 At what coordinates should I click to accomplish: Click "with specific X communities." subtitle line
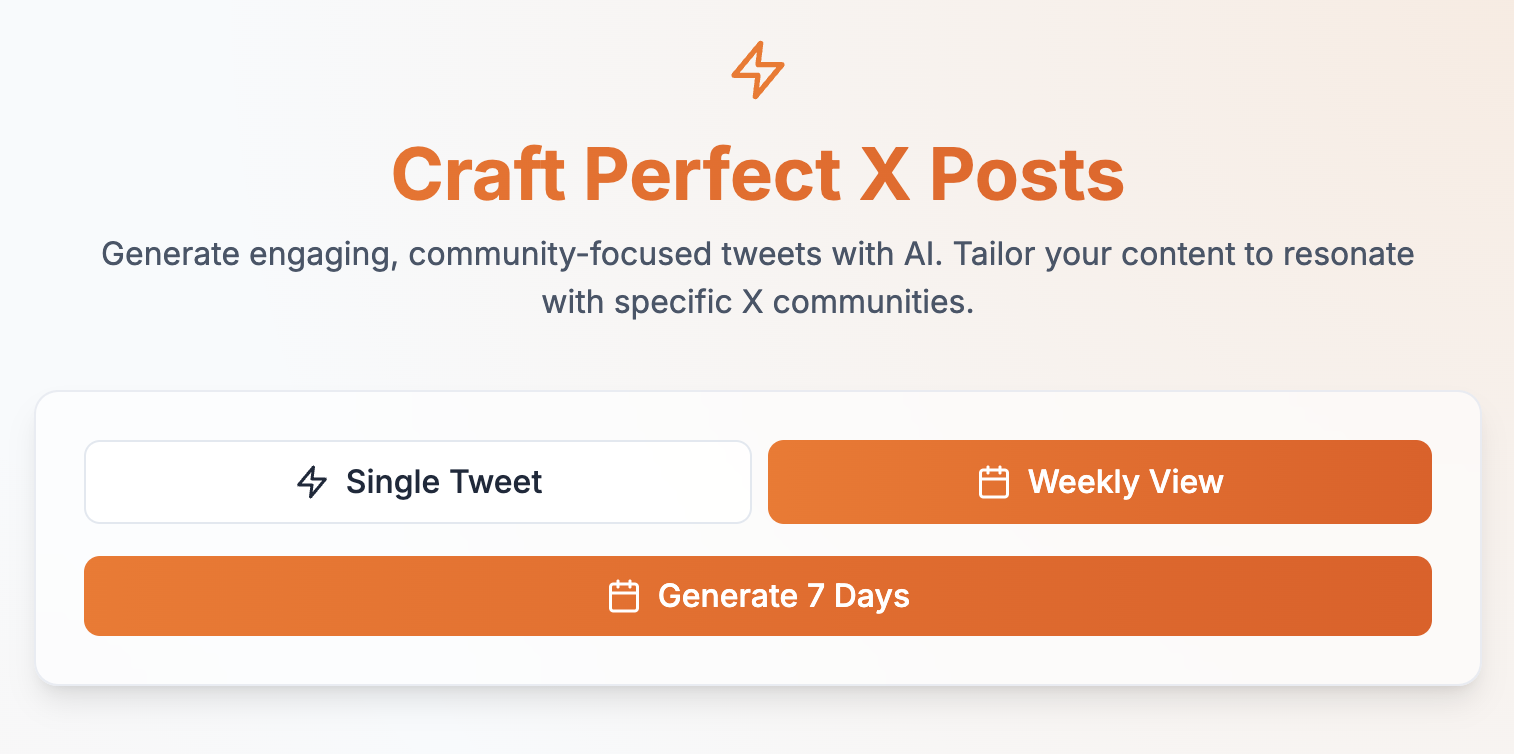click(x=757, y=301)
